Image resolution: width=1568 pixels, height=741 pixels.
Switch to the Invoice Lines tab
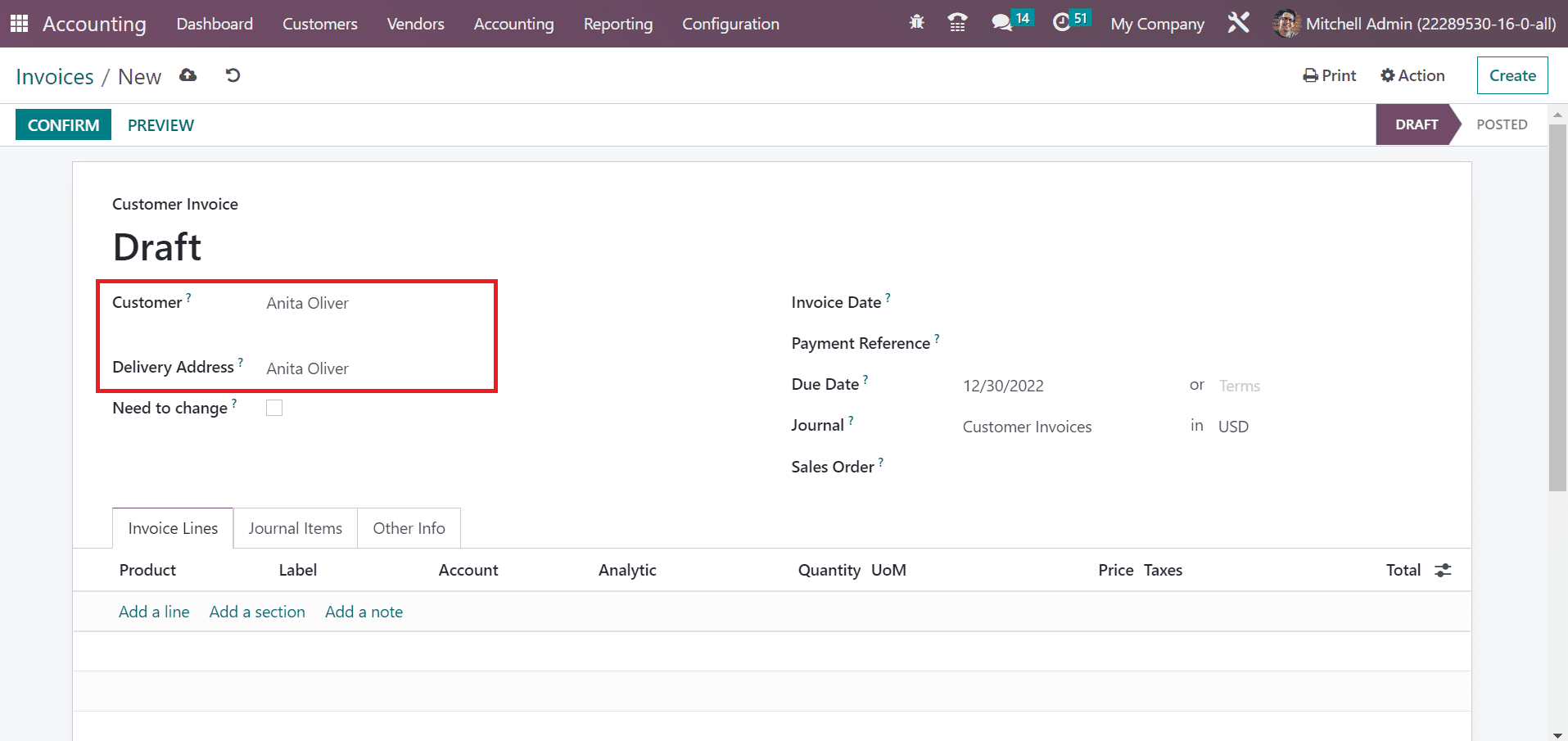click(173, 528)
